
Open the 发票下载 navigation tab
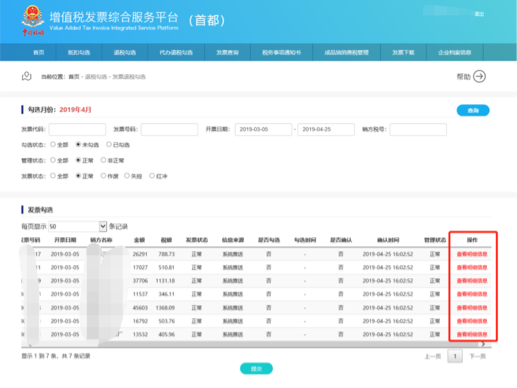[403, 52]
